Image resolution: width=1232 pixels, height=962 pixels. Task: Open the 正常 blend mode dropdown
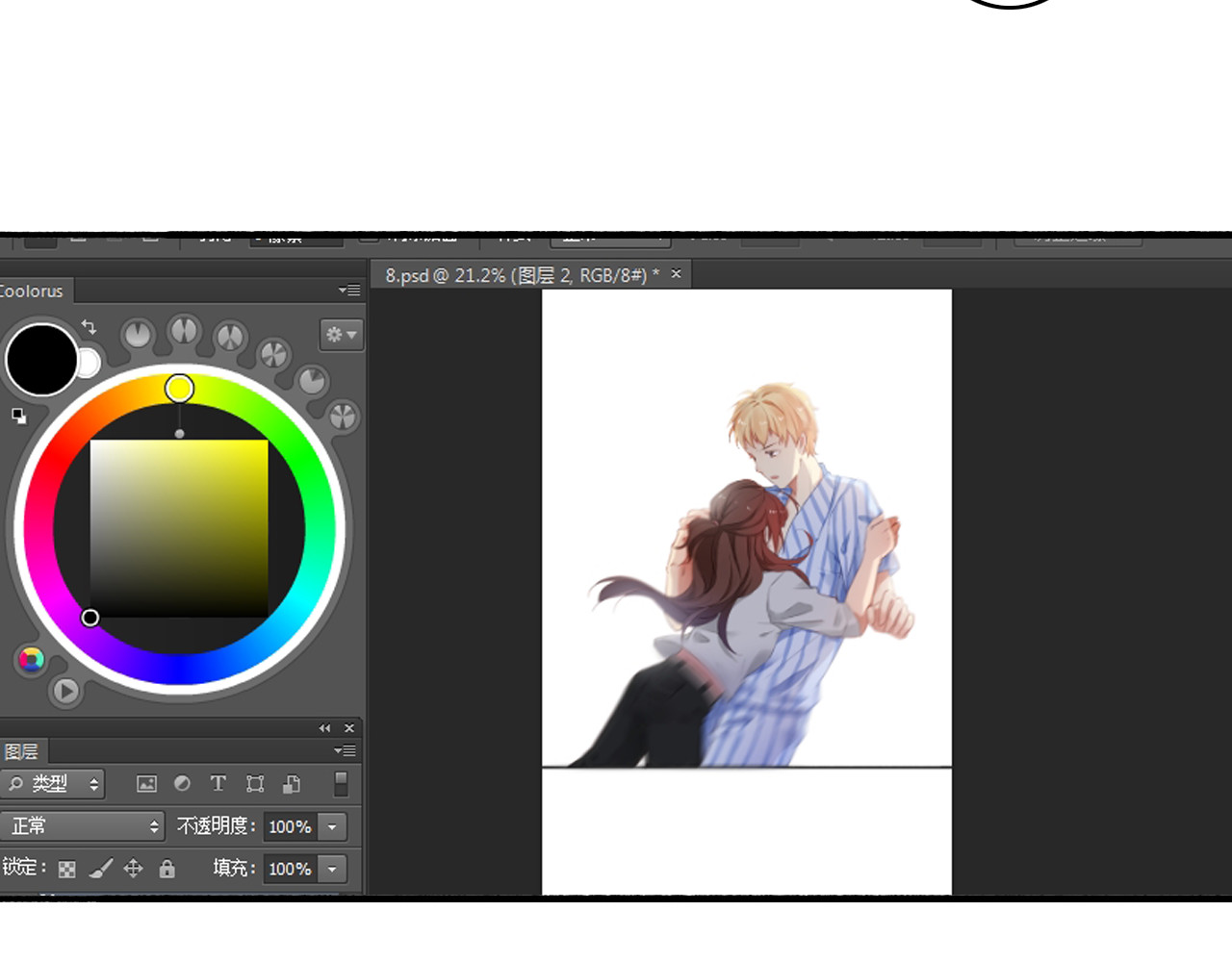coord(83,826)
